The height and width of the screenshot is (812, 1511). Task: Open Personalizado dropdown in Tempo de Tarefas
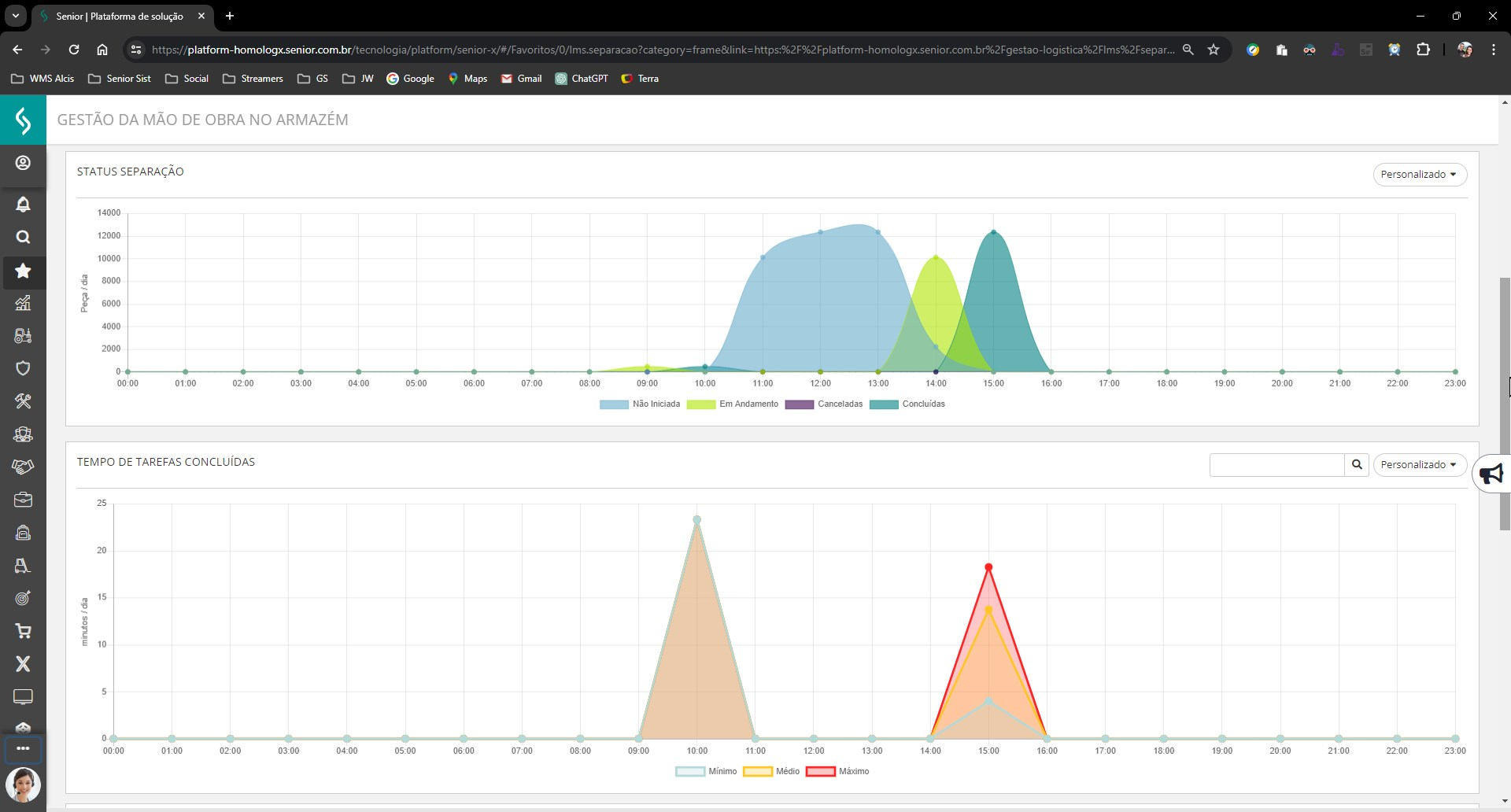tap(1420, 465)
